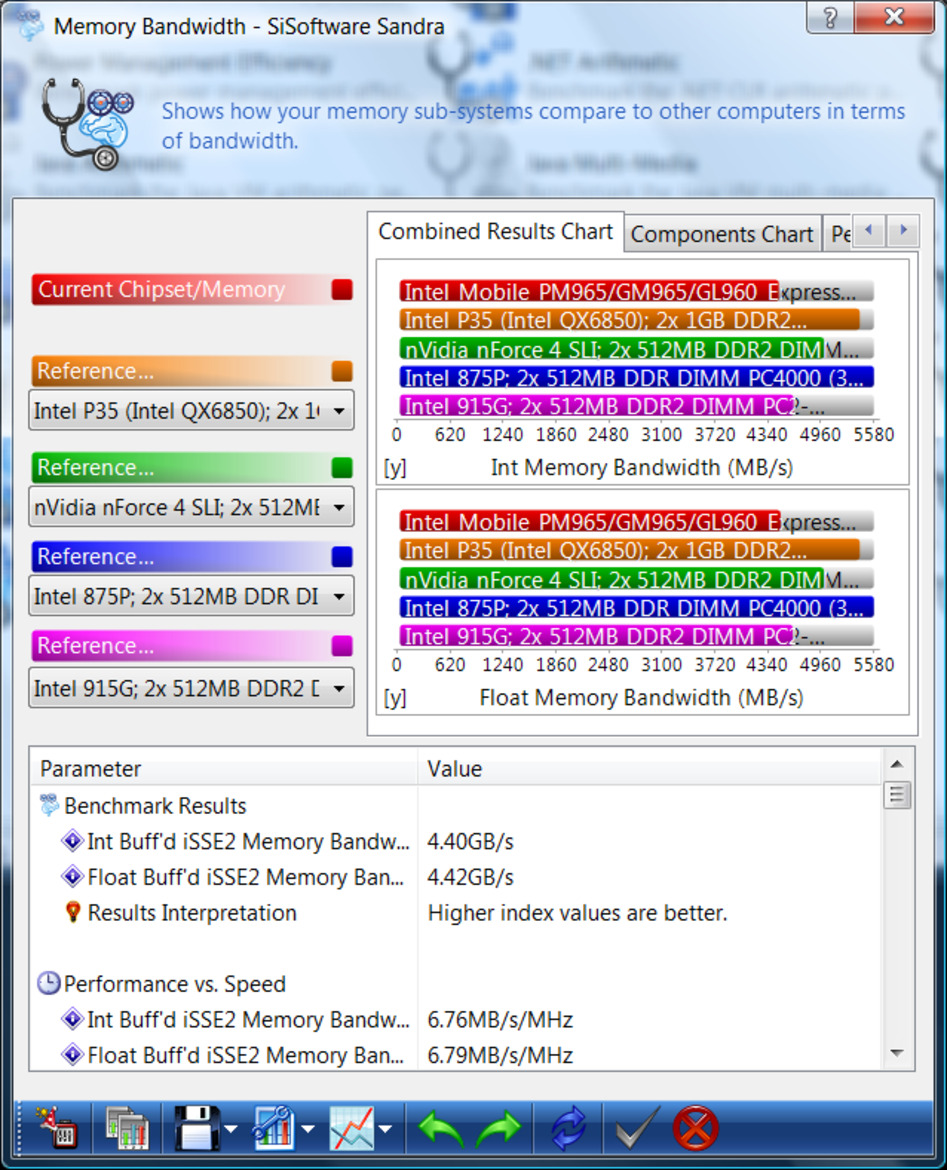Open the graph view toolbar icon

click(x=352, y=1127)
